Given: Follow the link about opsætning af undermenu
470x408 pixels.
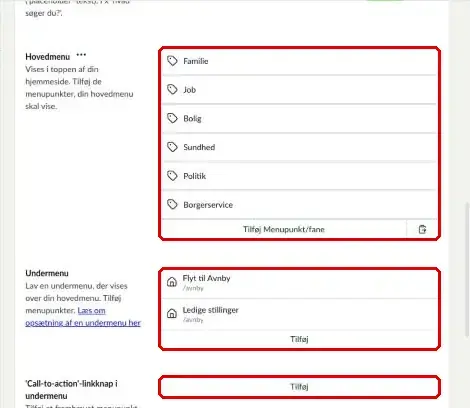Looking at the screenshot, I should 83,317.
